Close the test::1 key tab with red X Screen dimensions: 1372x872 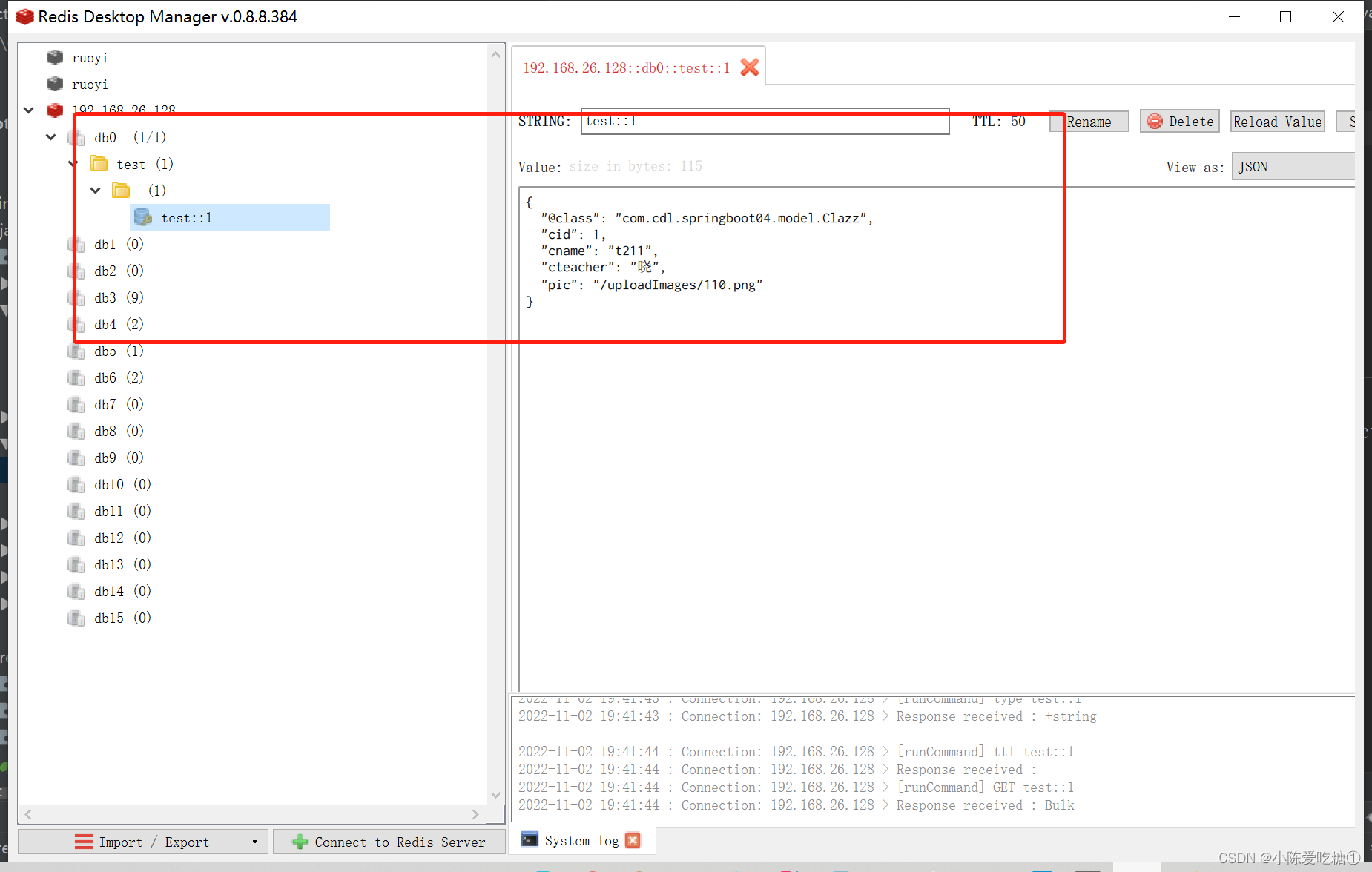[750, 67]
